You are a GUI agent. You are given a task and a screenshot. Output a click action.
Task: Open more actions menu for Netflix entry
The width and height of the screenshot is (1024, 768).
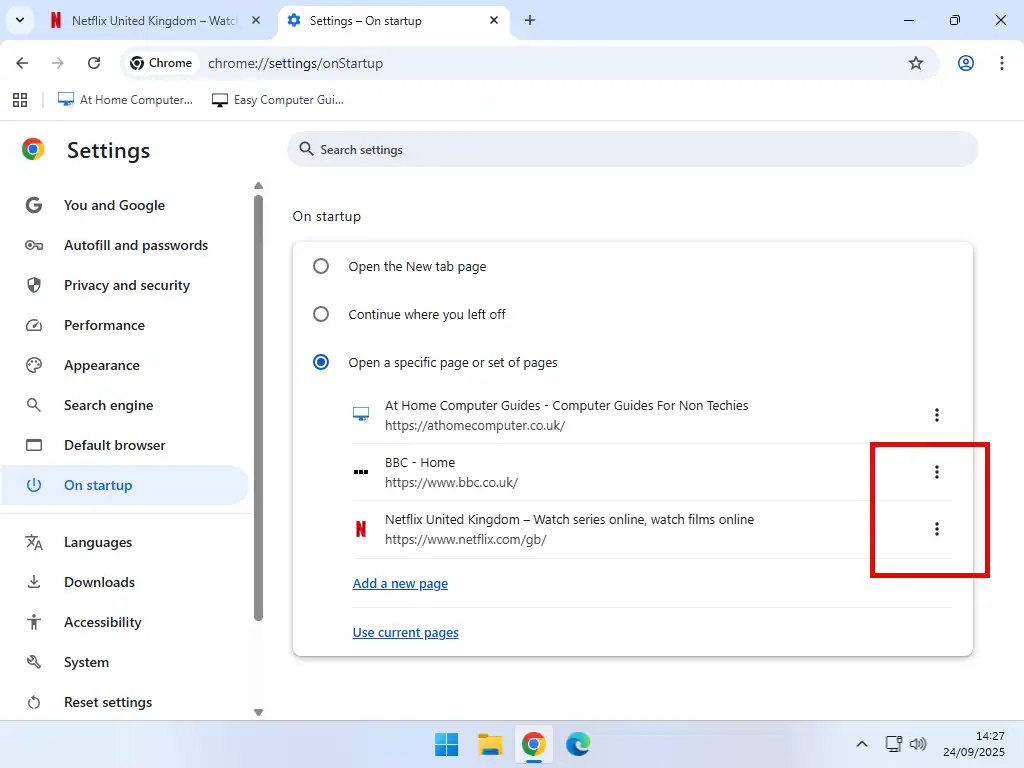[936, 529]
